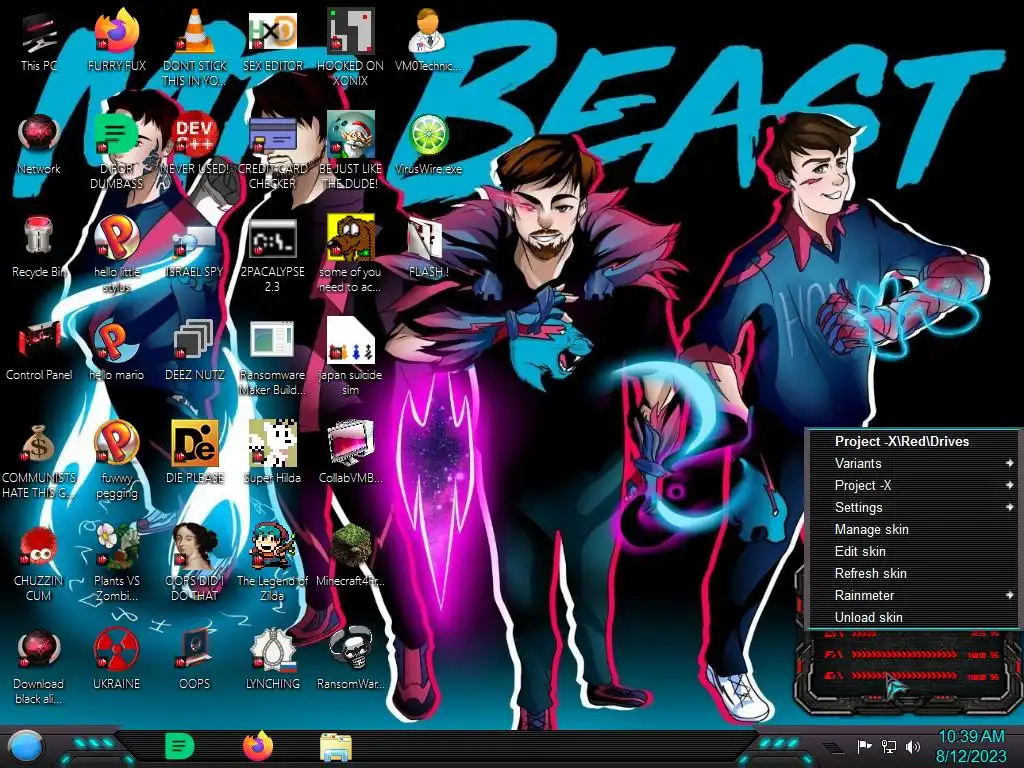Open the VM0Technic desktop icon
Screen dimensions: 1024x768
428,41
